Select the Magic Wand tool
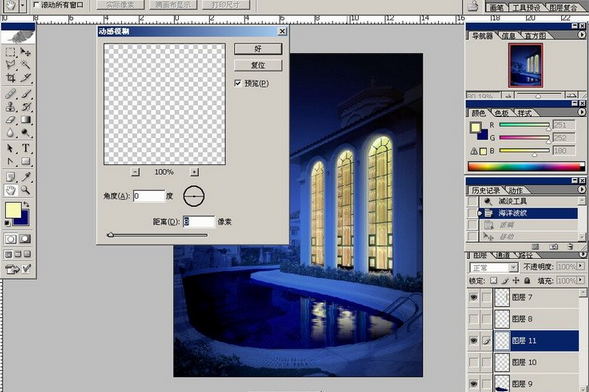This screenshot has height=392, width=589. click(25, 64)
